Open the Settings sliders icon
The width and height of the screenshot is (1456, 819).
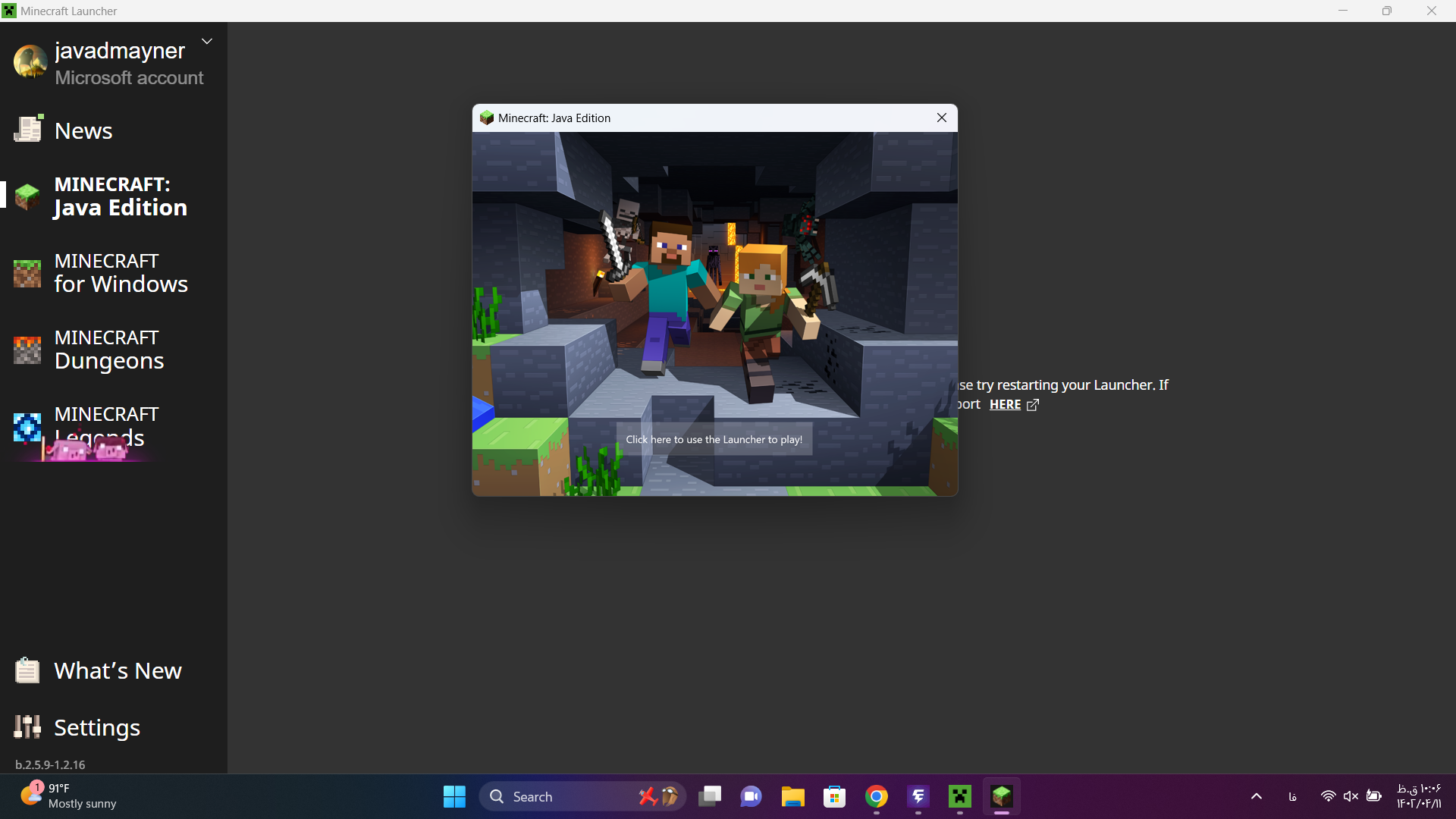pos(27,726)
